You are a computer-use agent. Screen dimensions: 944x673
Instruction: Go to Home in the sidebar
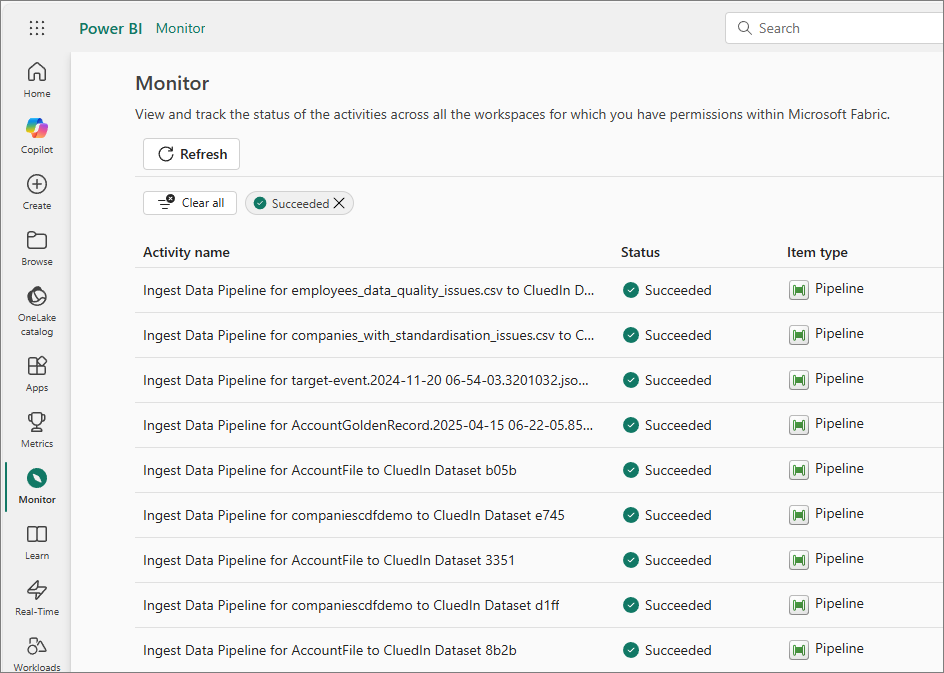pos(37,79)
